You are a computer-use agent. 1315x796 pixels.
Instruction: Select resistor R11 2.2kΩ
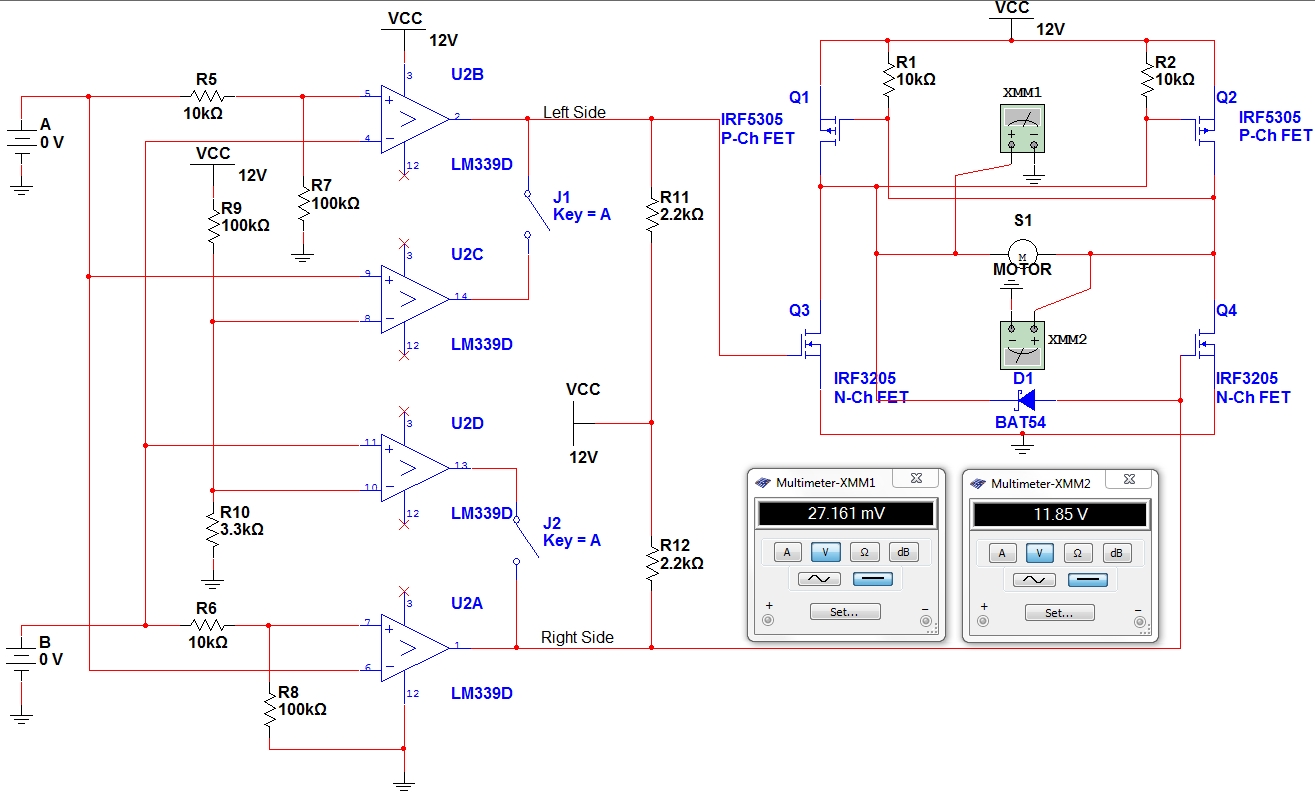651,213
